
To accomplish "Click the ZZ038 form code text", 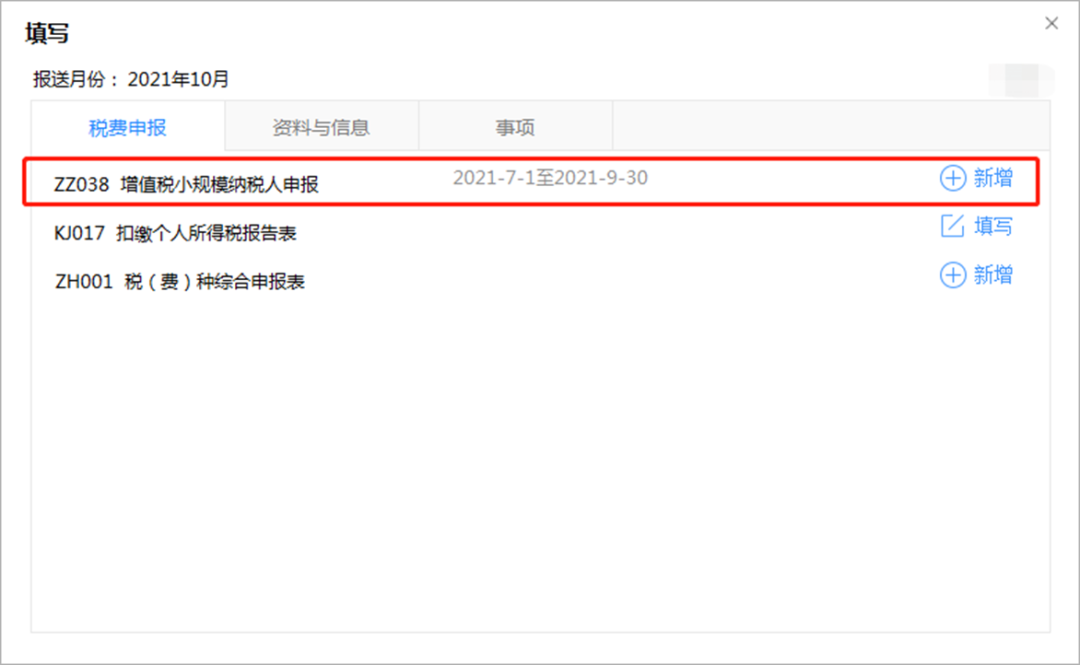I will tap(81, 185).
